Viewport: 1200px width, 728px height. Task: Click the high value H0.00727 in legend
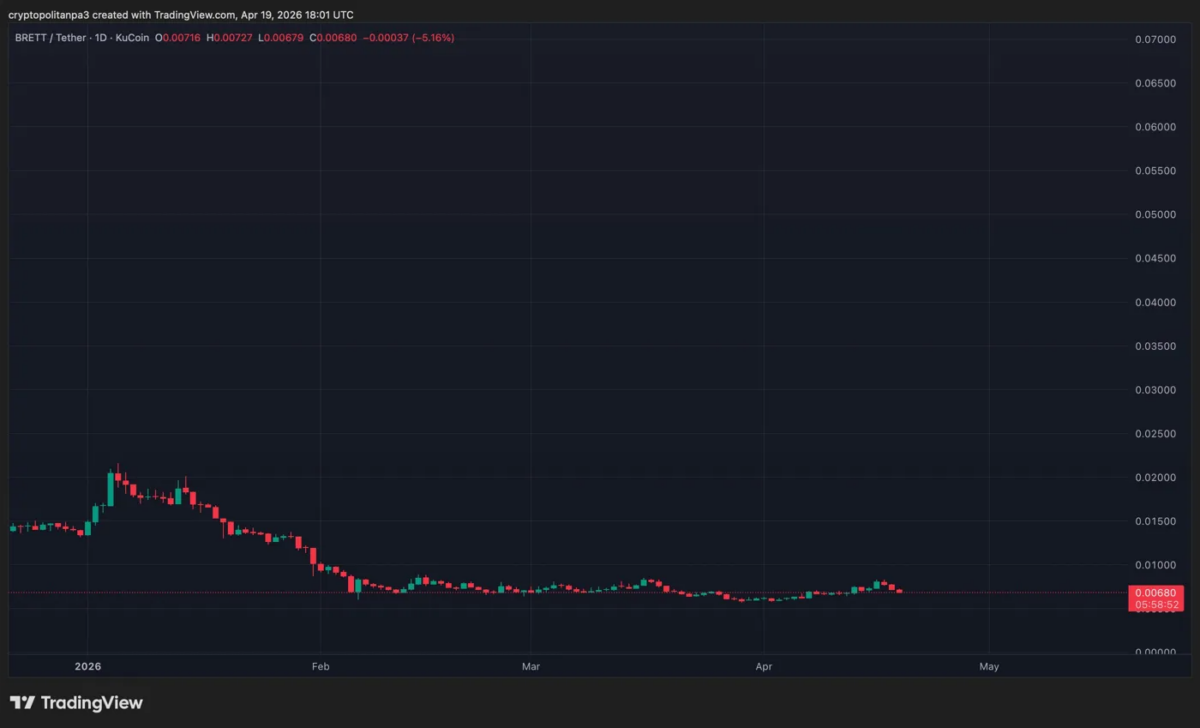pyautogui.click(x=229, y=37)
